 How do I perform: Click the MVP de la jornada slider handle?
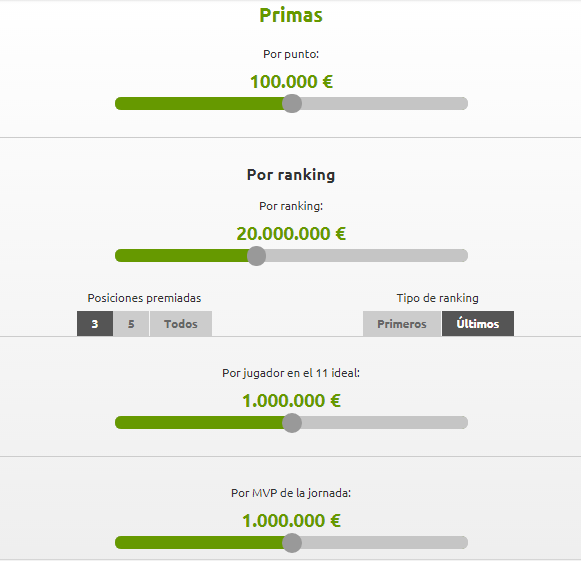pyautogui.click(x=292, y=543)
